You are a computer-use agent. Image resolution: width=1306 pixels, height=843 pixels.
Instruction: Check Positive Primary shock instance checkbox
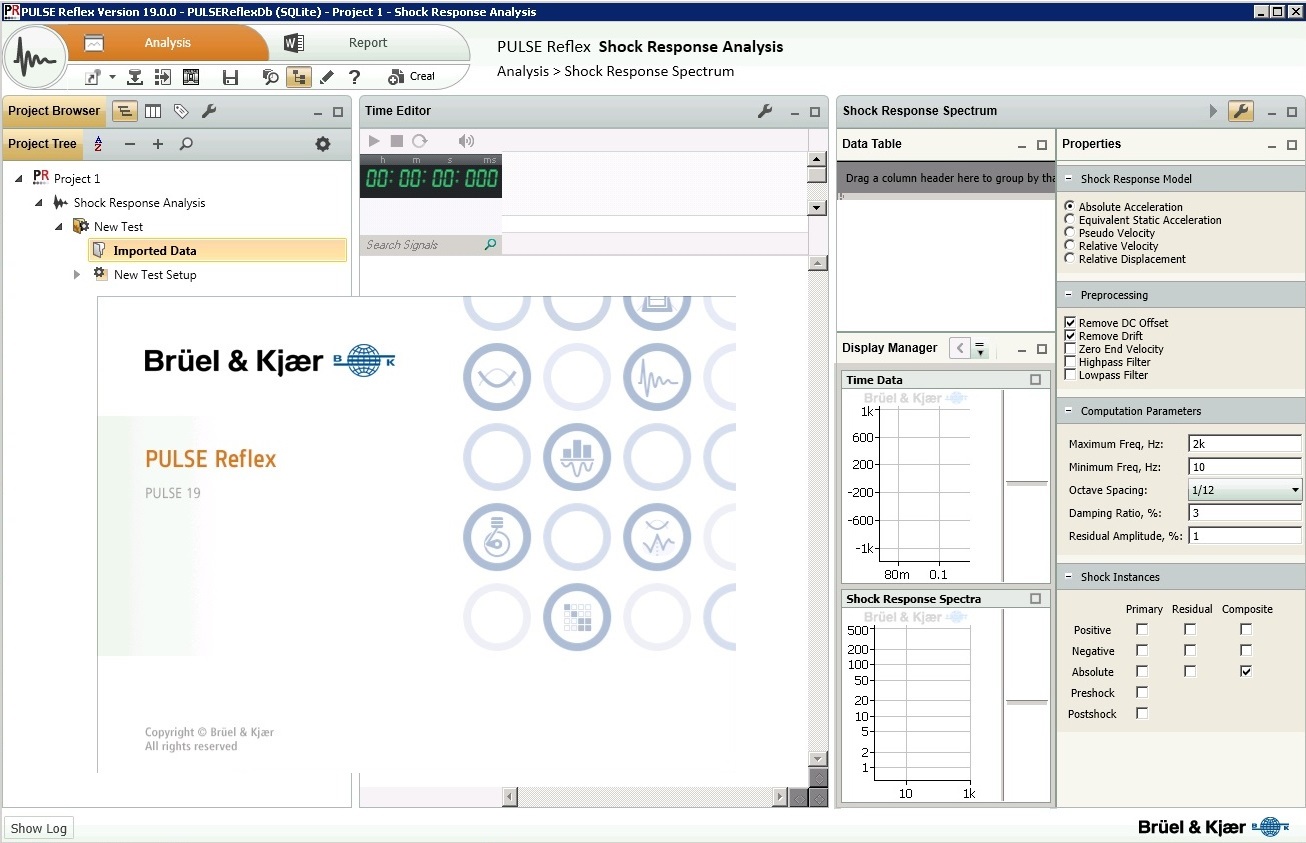coord(1142,629)
